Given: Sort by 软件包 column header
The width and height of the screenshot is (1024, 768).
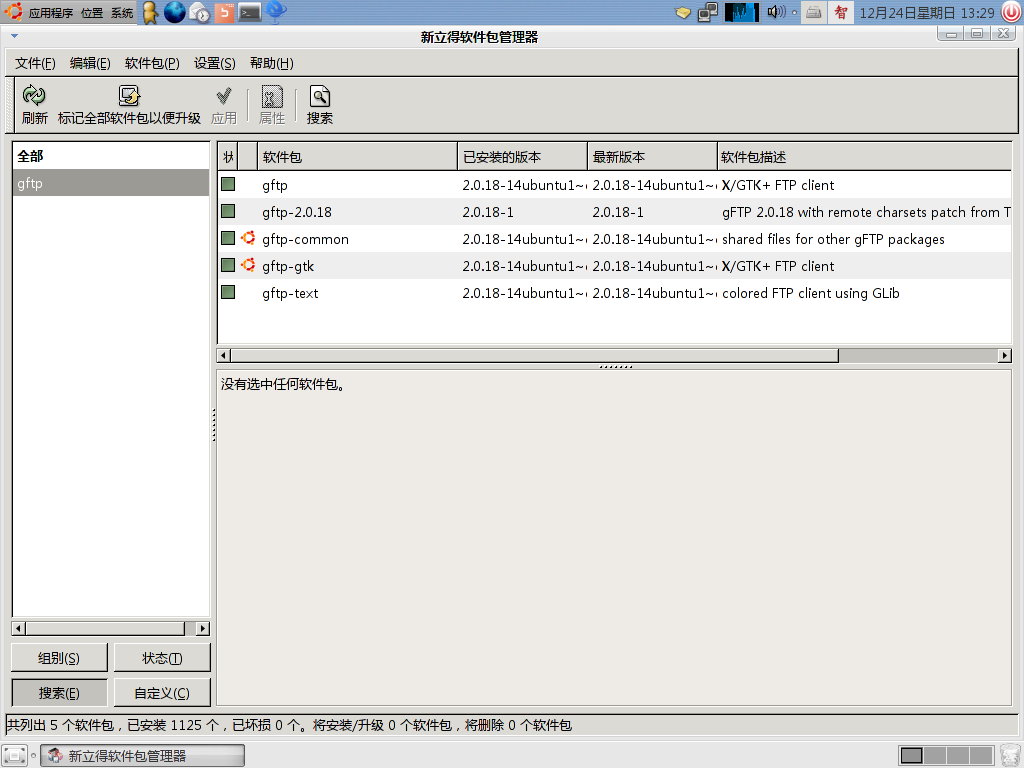Looking at the screenshot, I should (x=357, y=157).
